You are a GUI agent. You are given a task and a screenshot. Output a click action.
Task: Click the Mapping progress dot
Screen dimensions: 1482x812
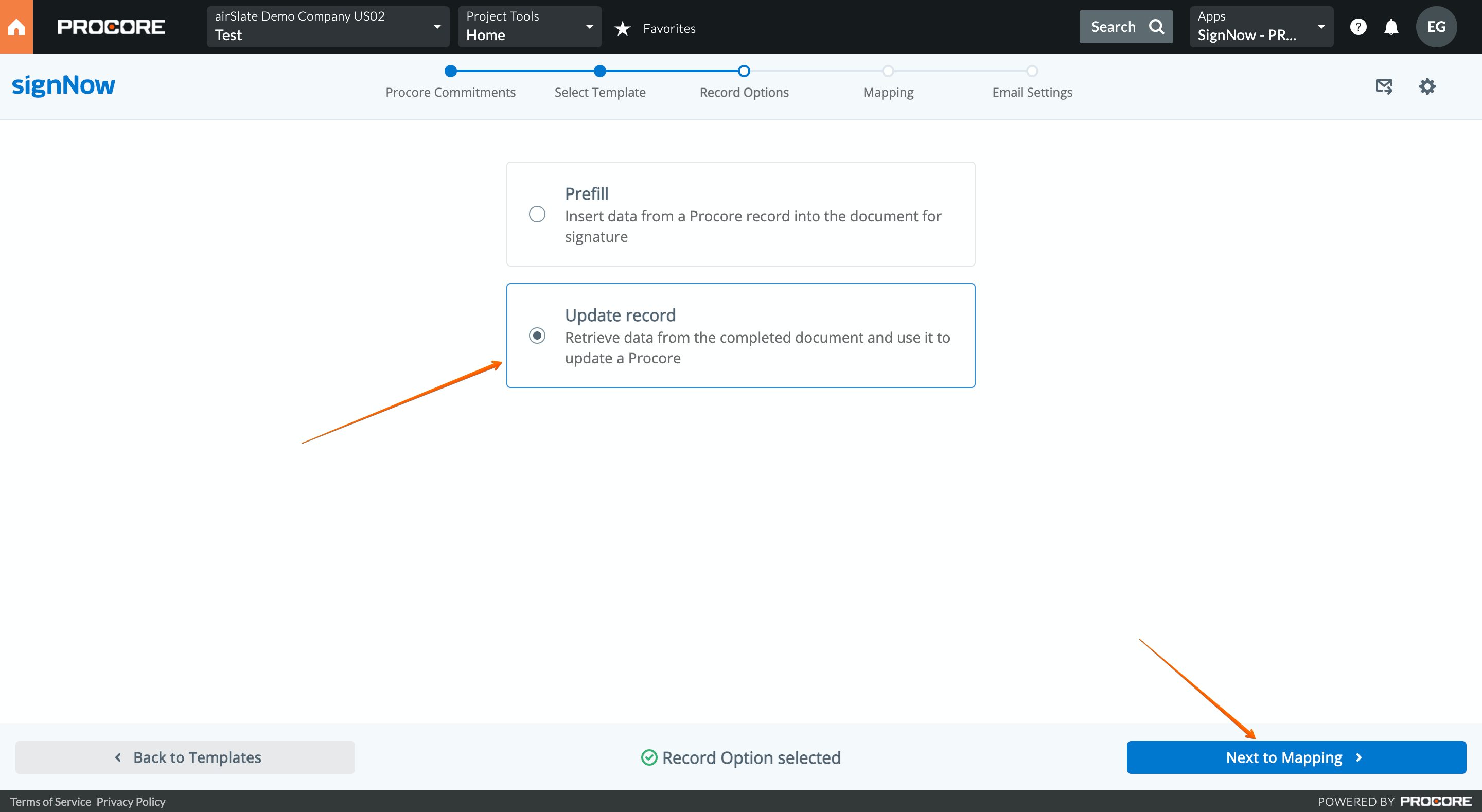[x=888, y=71]
